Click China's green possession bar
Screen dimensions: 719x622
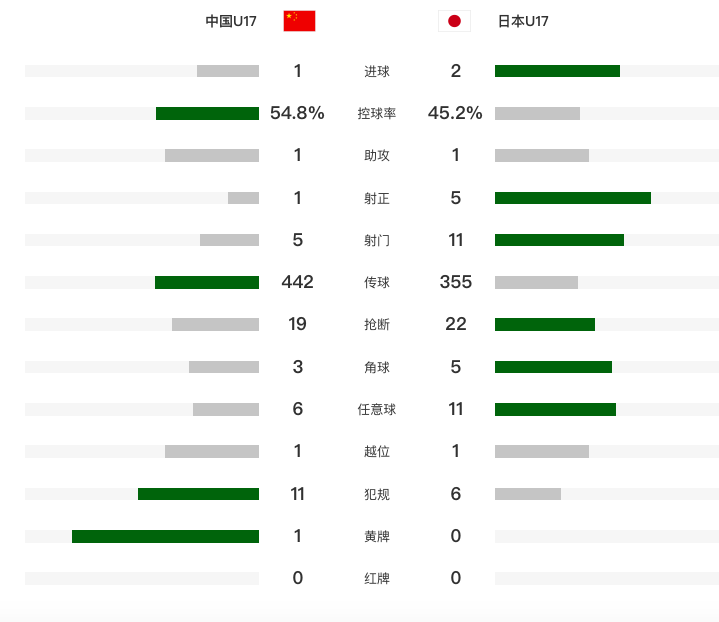[x=207, y=113]
